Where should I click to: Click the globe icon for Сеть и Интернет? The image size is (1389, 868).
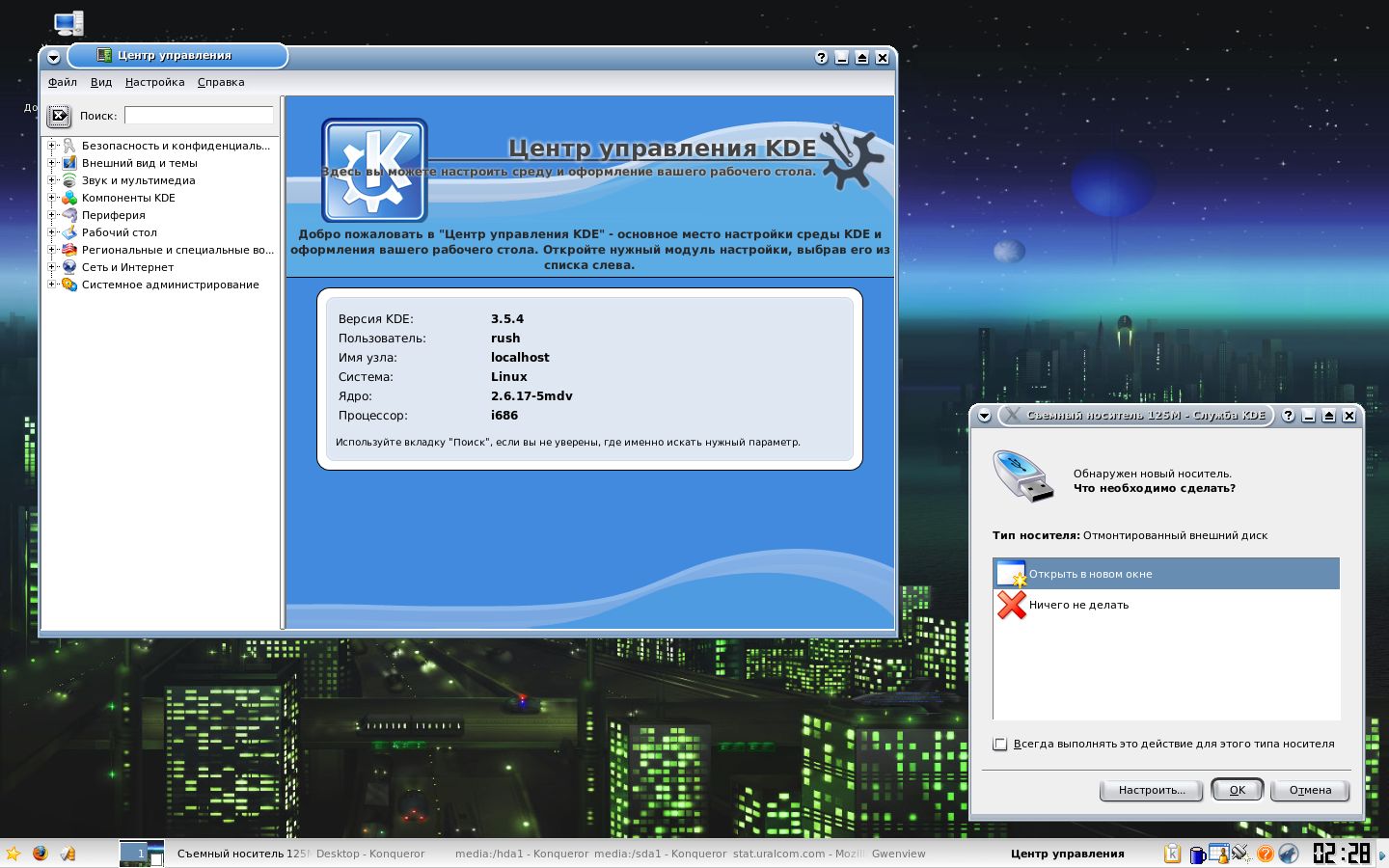pyautogui.click(x=69, y=267)
